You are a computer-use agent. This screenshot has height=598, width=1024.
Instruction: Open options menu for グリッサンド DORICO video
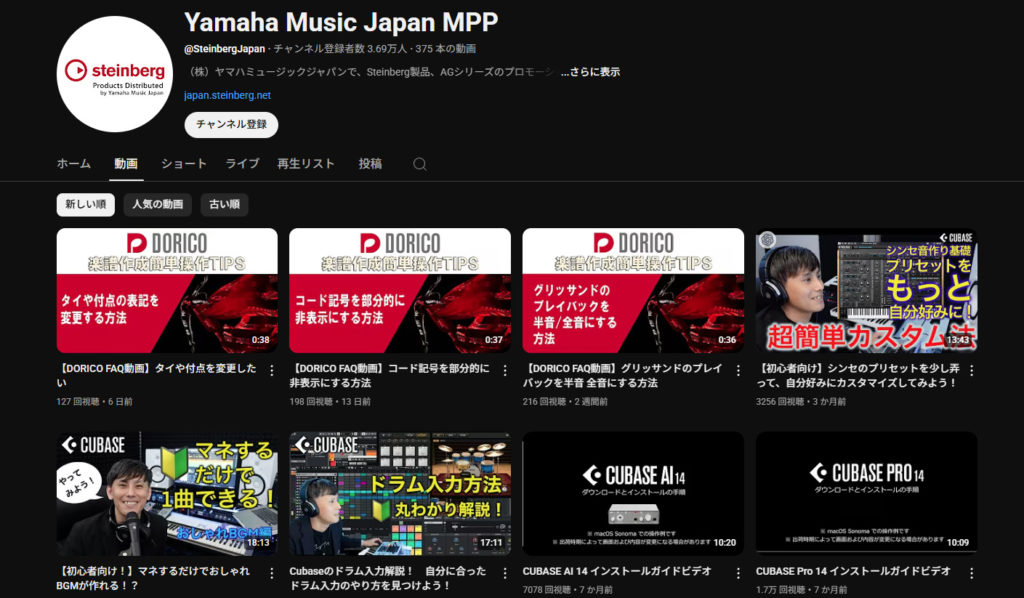click(737, 370)
